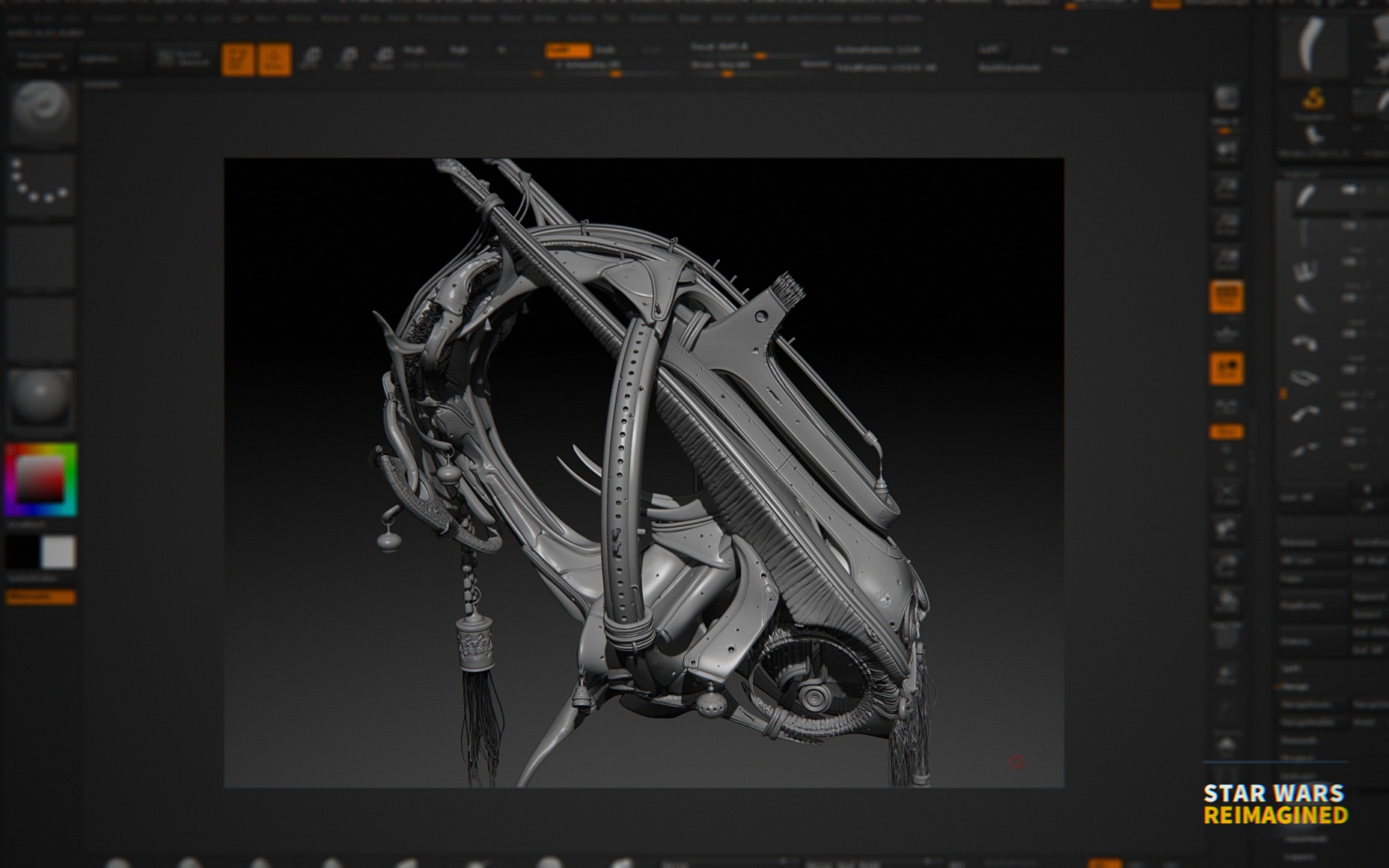Click the Scale view icon on right shelf
Image resolution: width=1389 pixels, height=868 pixels.
[1226, 565]
